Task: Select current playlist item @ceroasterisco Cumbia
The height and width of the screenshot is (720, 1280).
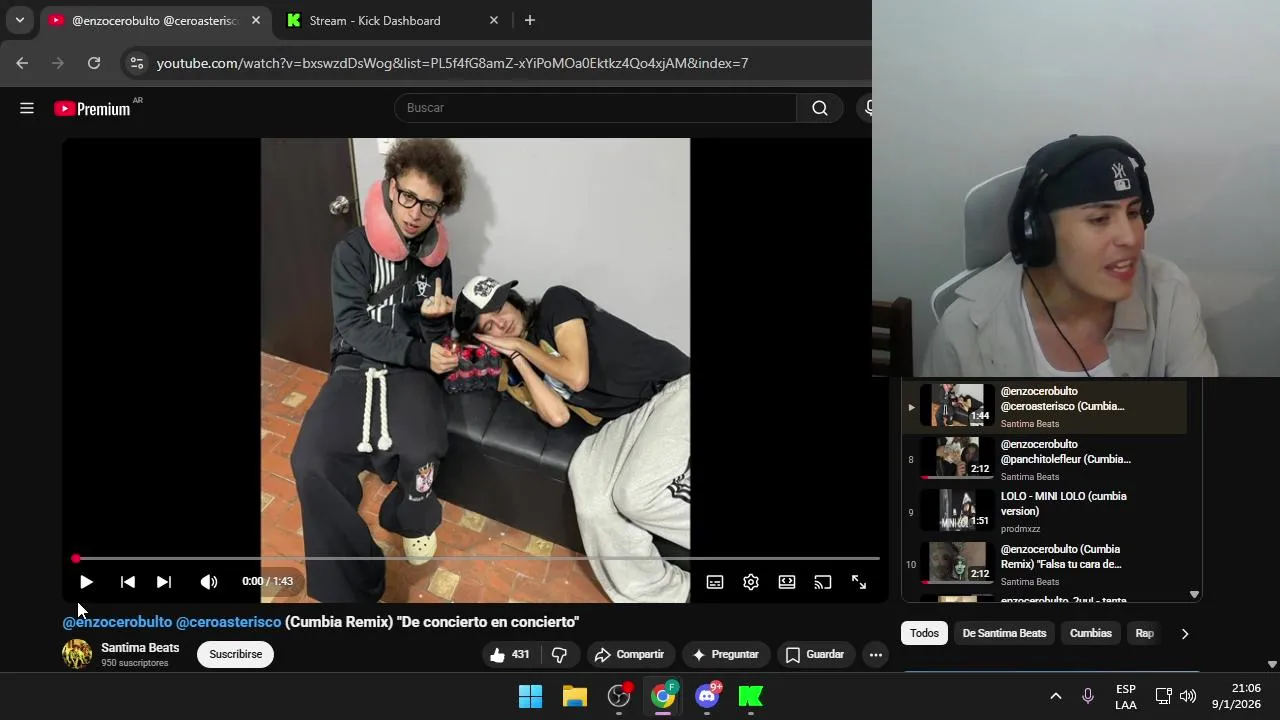Action: click(1044, 406)
